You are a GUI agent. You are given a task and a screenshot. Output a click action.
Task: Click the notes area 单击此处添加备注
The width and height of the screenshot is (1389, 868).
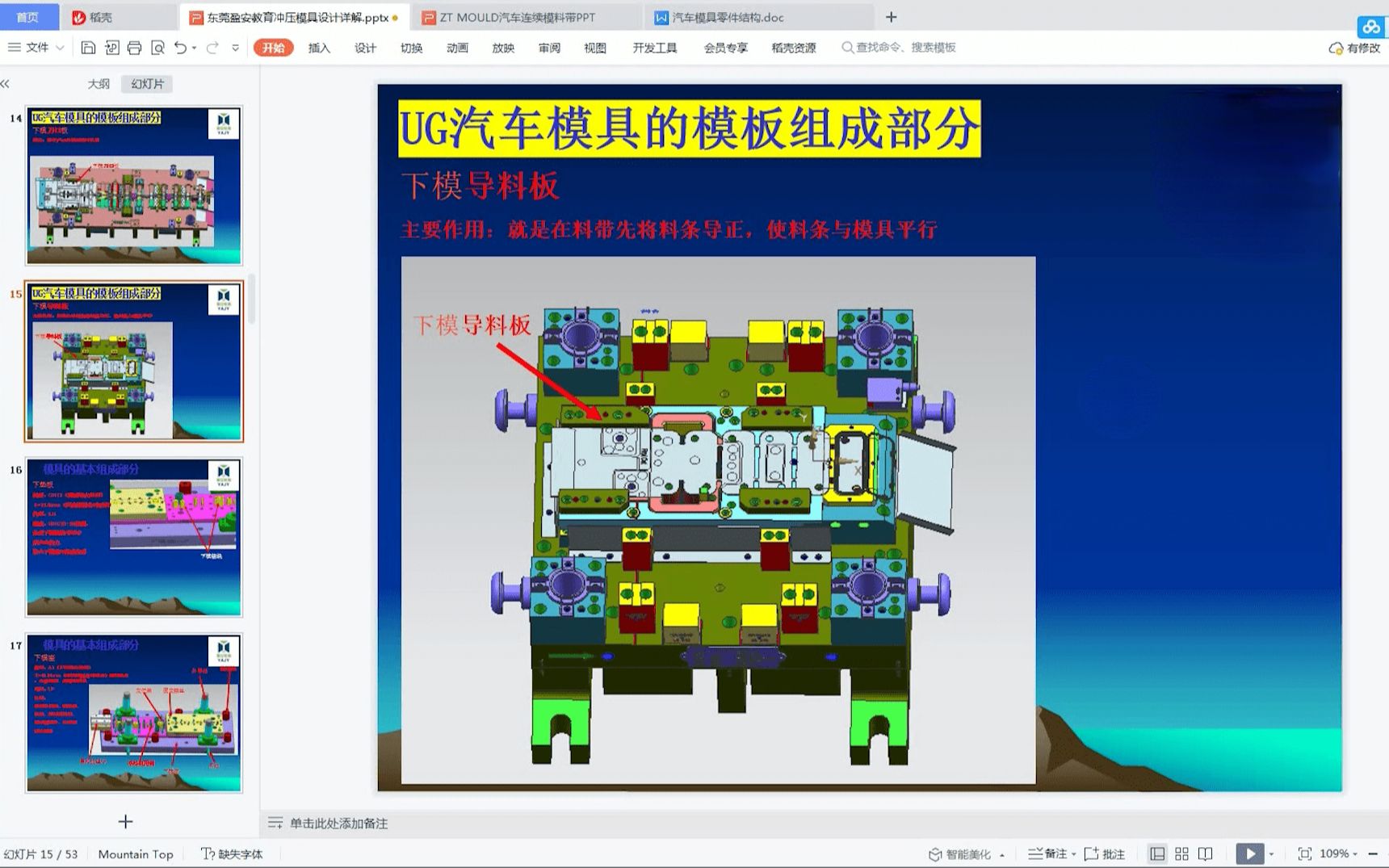339,824
